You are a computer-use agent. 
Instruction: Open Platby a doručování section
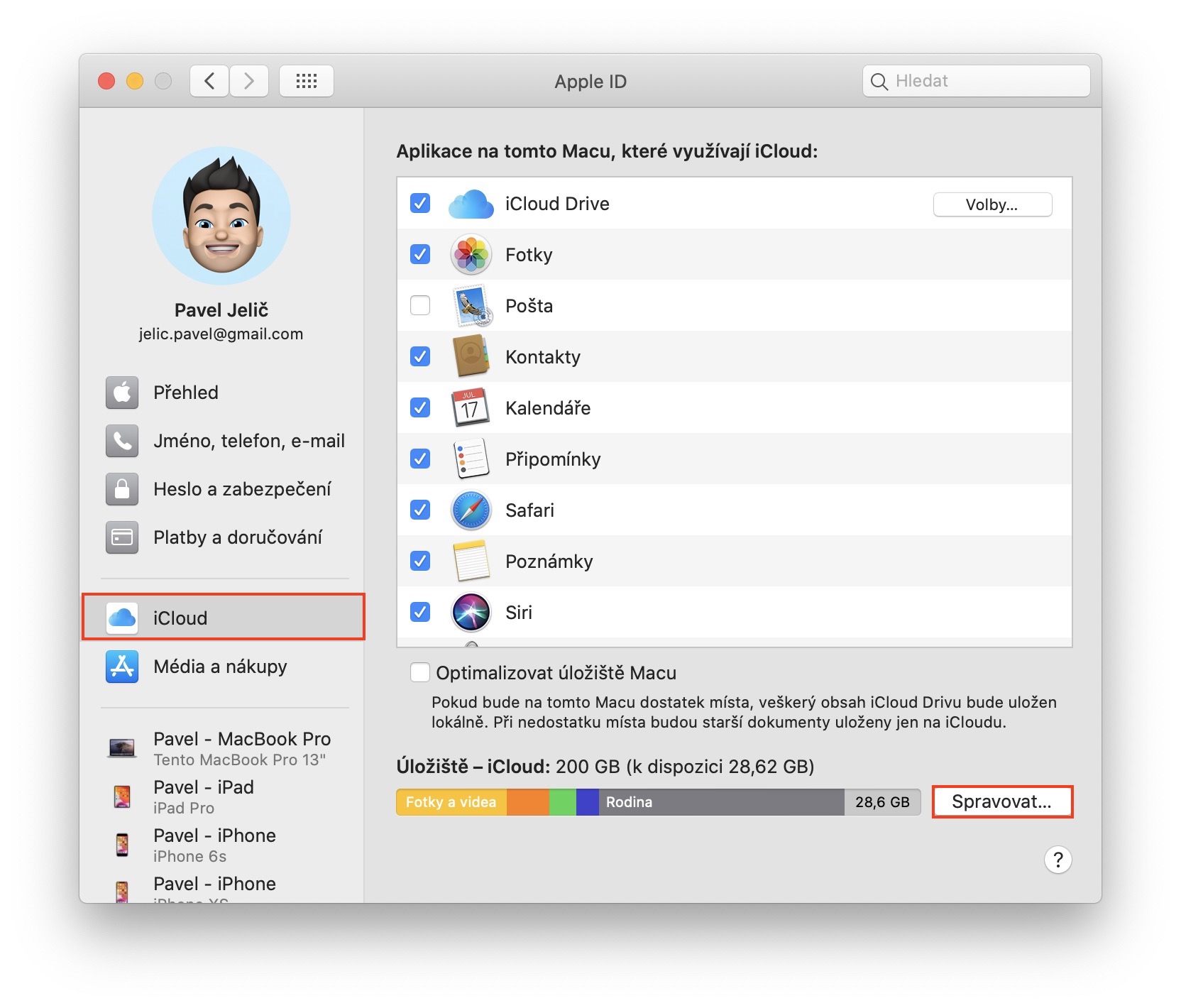(x=223, y=537)
